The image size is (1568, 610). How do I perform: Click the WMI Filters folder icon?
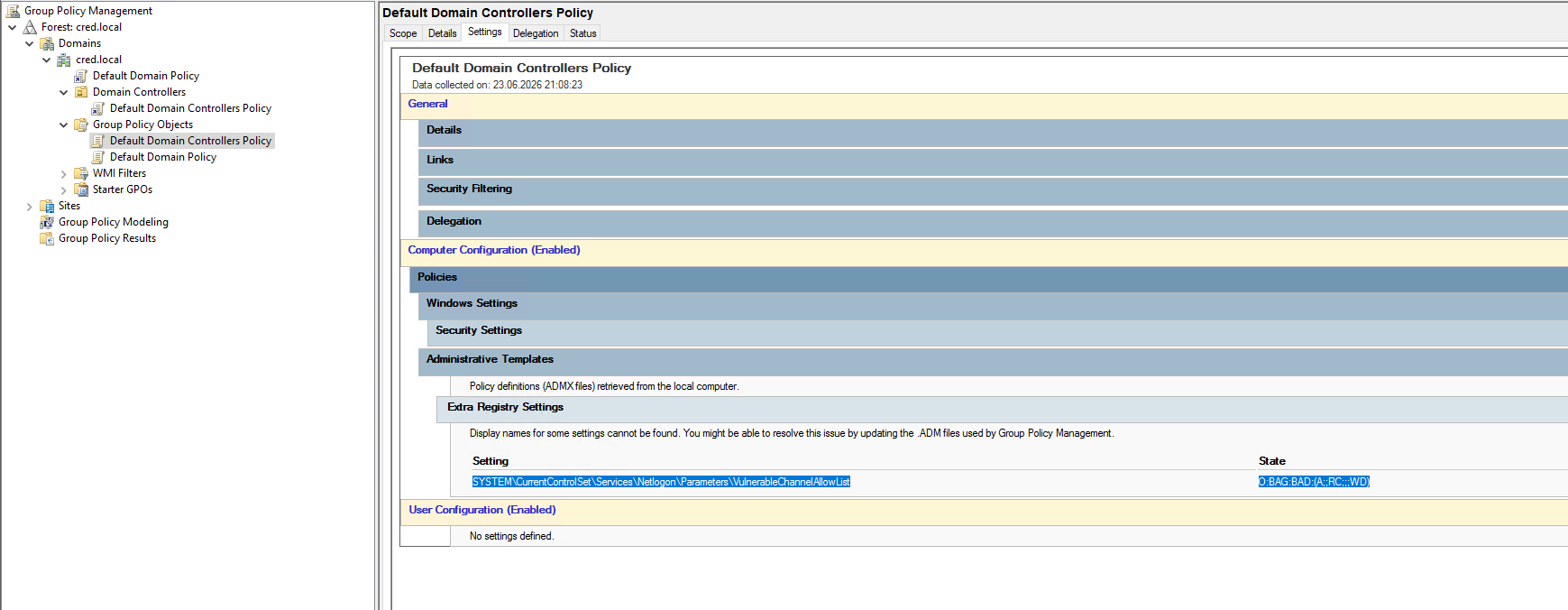click(81, 173)
